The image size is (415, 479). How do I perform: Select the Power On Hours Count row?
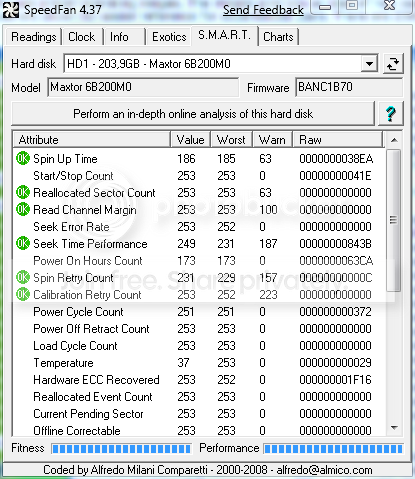coord(199,260)
